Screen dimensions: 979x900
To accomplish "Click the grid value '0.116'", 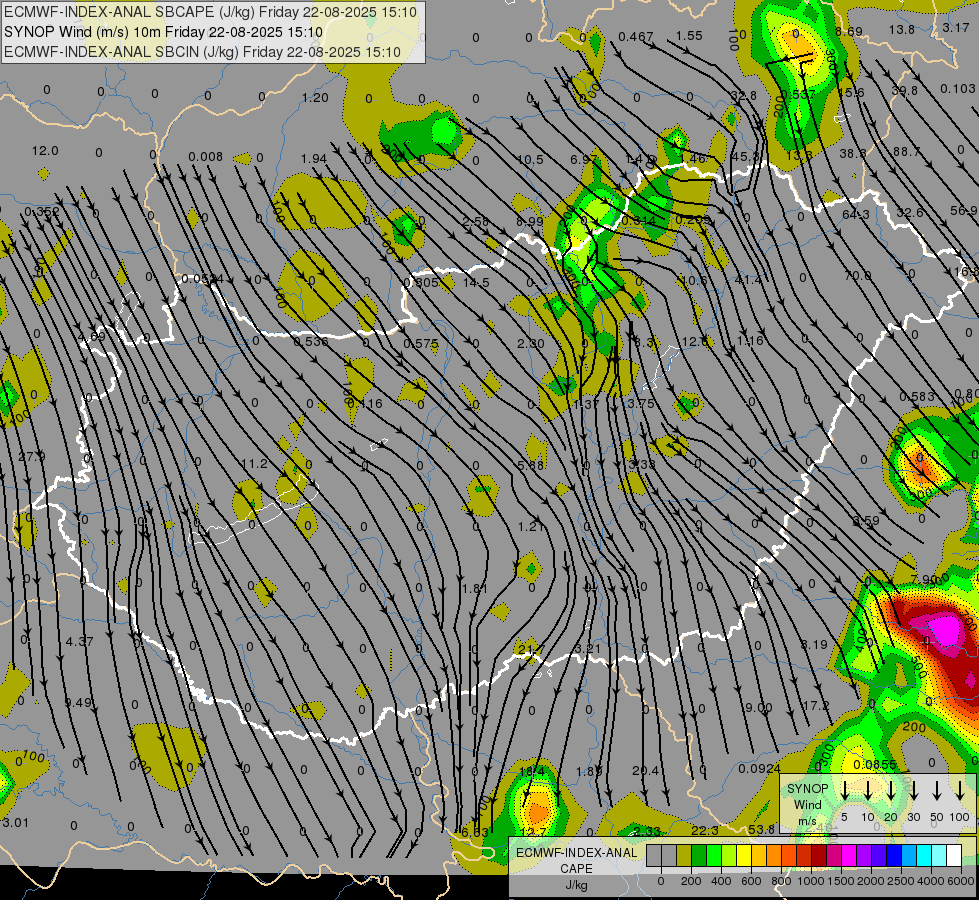I will coord(365,403).
